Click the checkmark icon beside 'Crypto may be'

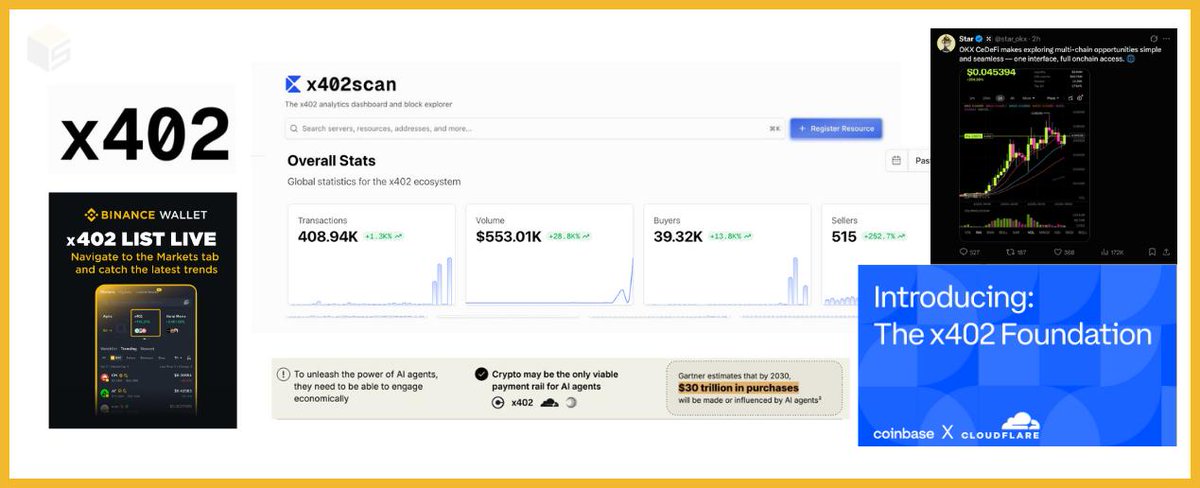(482, 373)
